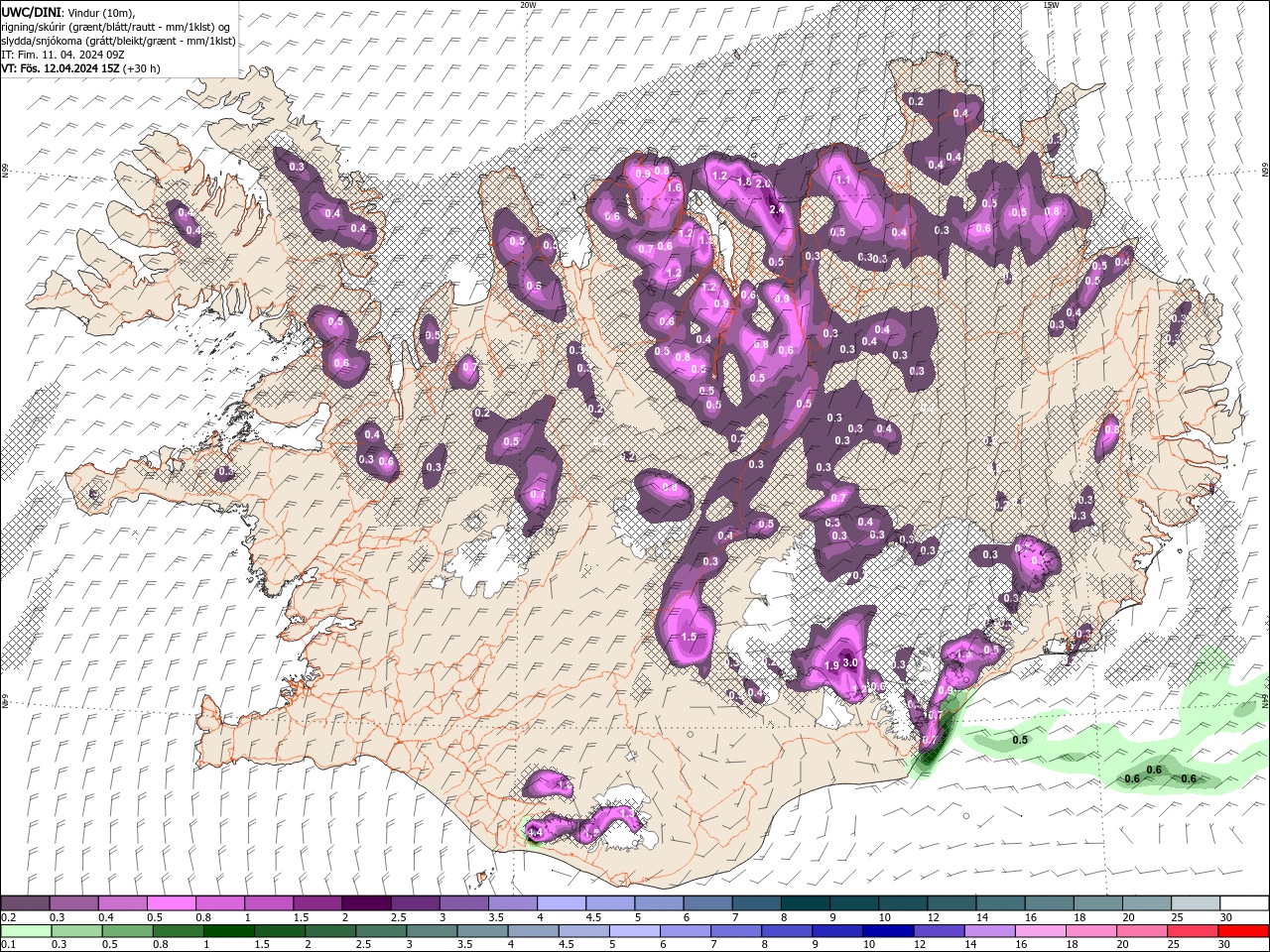The width and height of the screenshot is (1270, 952).
Task: Select the light pink swatch labeled 16 in bottom legend row
Action: pos(1040,930)
